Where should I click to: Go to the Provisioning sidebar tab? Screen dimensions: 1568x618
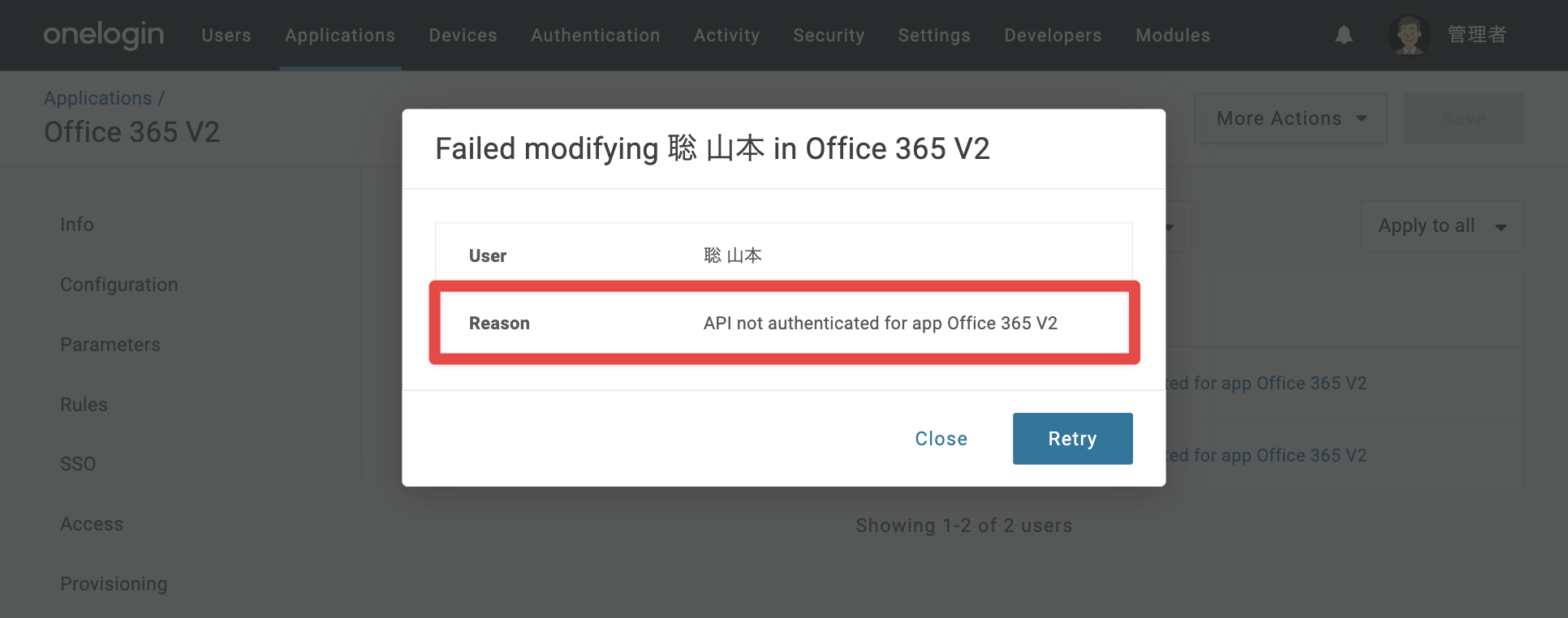click(114, 584)
